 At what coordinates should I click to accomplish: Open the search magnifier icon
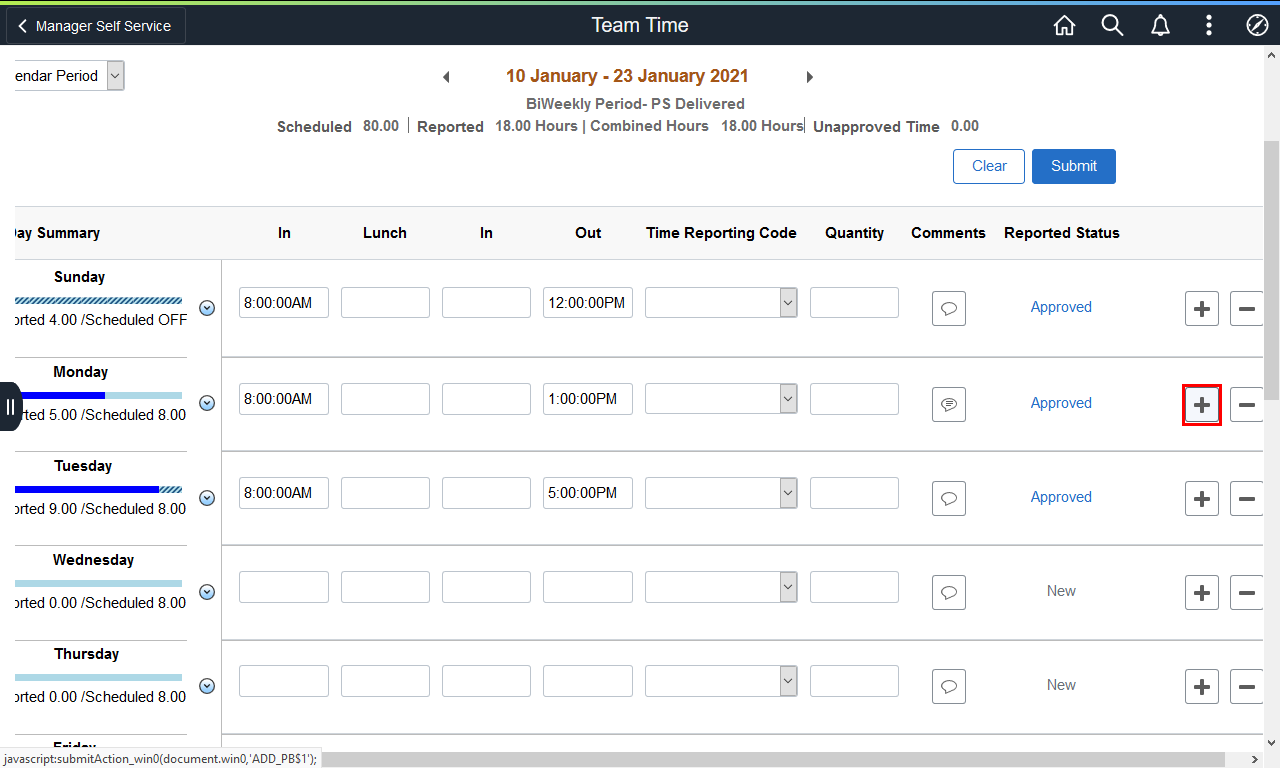(1112, 26)
